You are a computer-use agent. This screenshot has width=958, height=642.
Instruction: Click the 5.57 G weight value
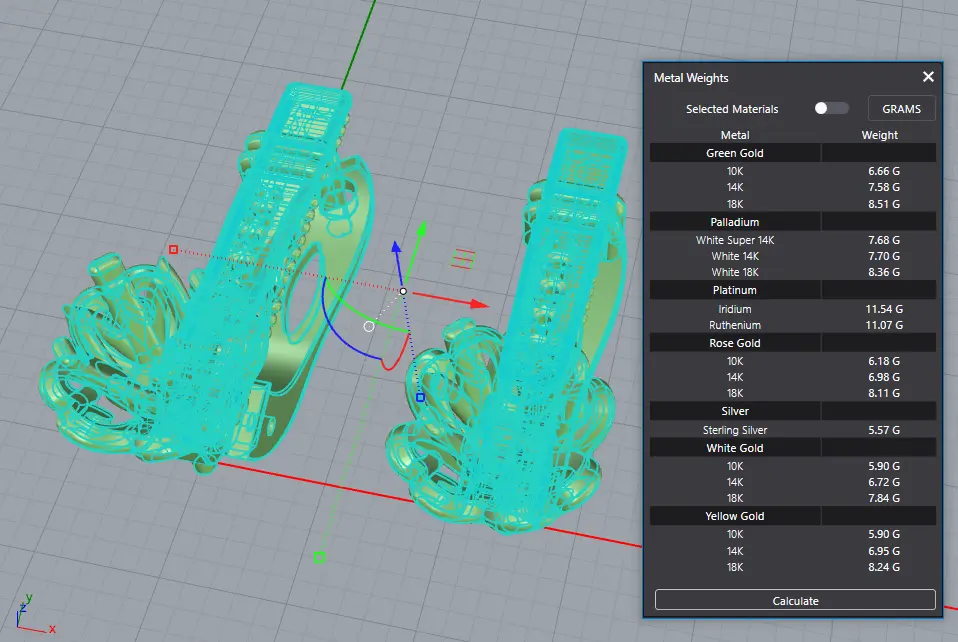[883, 430]
